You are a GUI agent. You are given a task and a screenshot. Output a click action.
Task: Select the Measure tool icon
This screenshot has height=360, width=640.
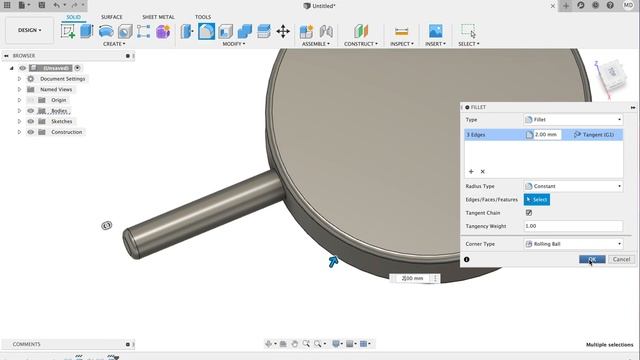pos(402,31)
